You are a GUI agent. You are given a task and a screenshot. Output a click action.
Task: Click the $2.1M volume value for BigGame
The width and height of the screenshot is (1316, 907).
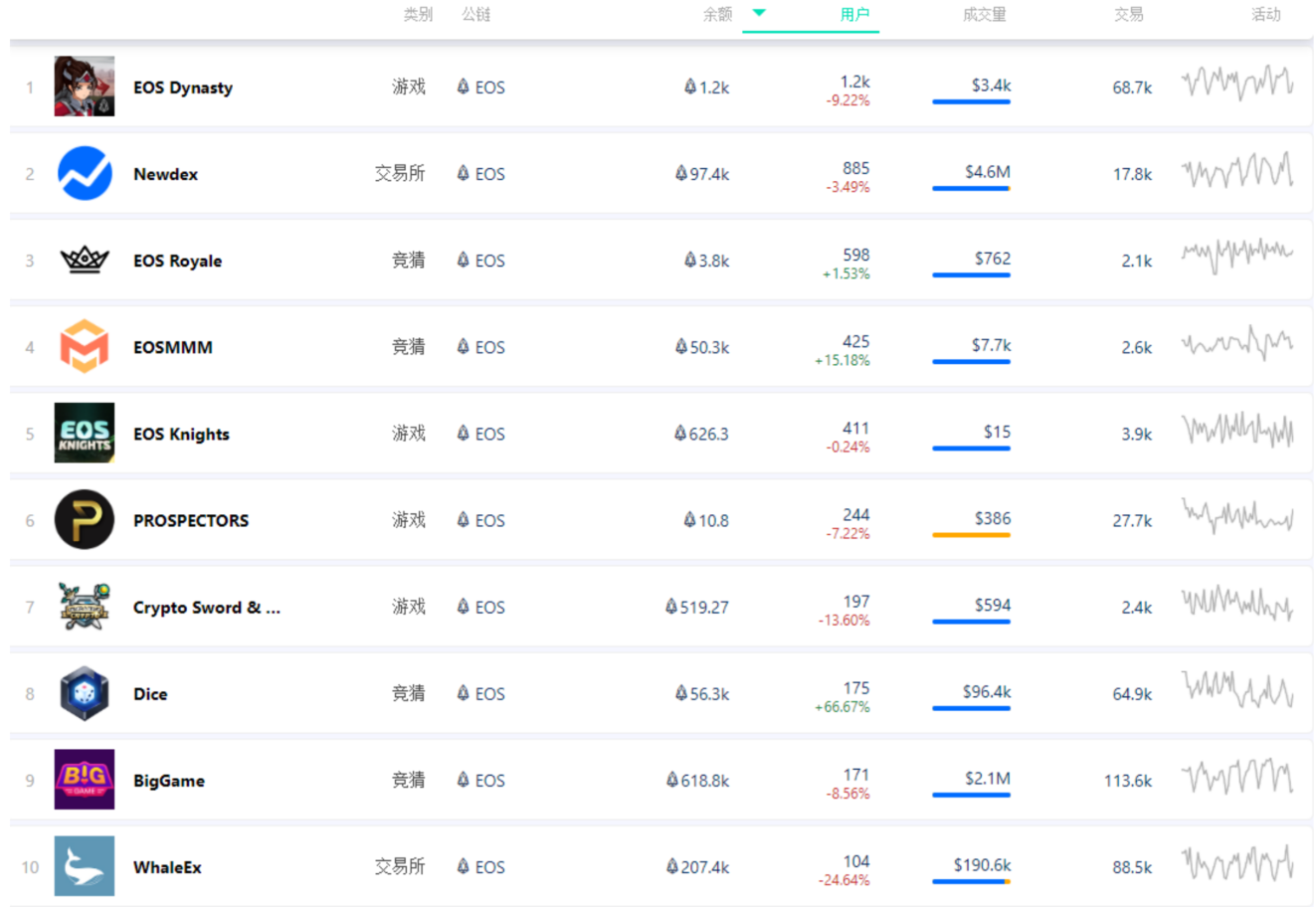click(988, 778)
